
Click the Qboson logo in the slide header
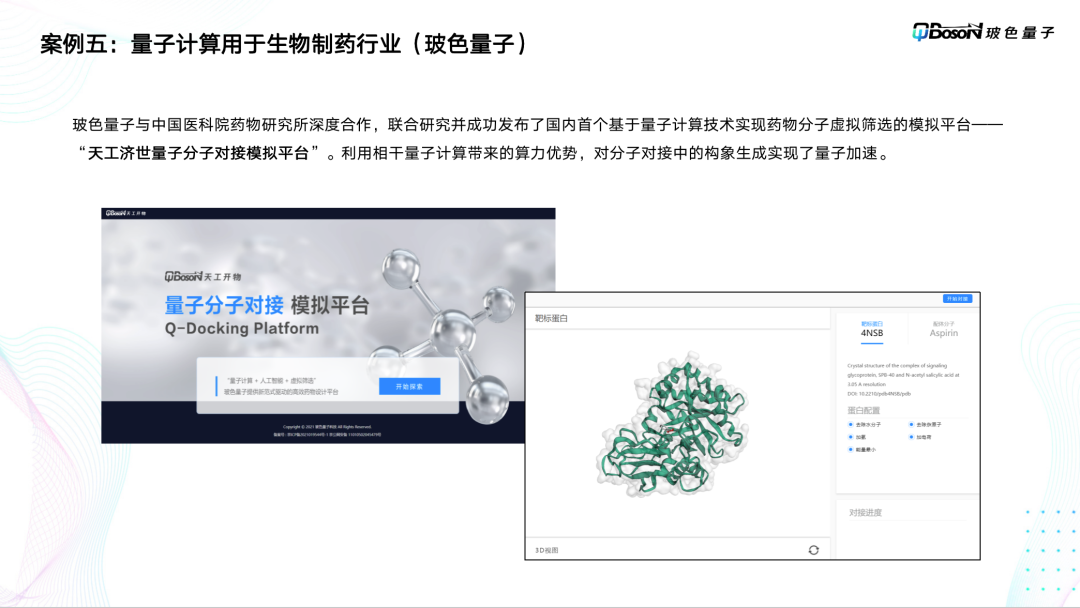tap(983, 32)
